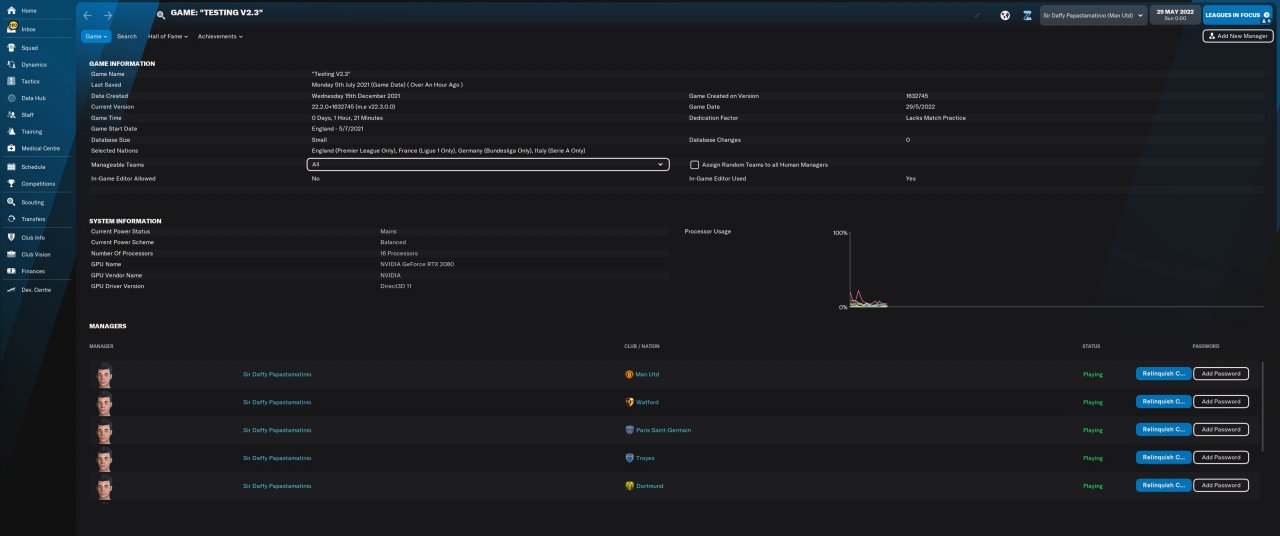Continue via Leagues In Focus button
The height and width of the screenshot is (536, 1280).
[1238, 16]
